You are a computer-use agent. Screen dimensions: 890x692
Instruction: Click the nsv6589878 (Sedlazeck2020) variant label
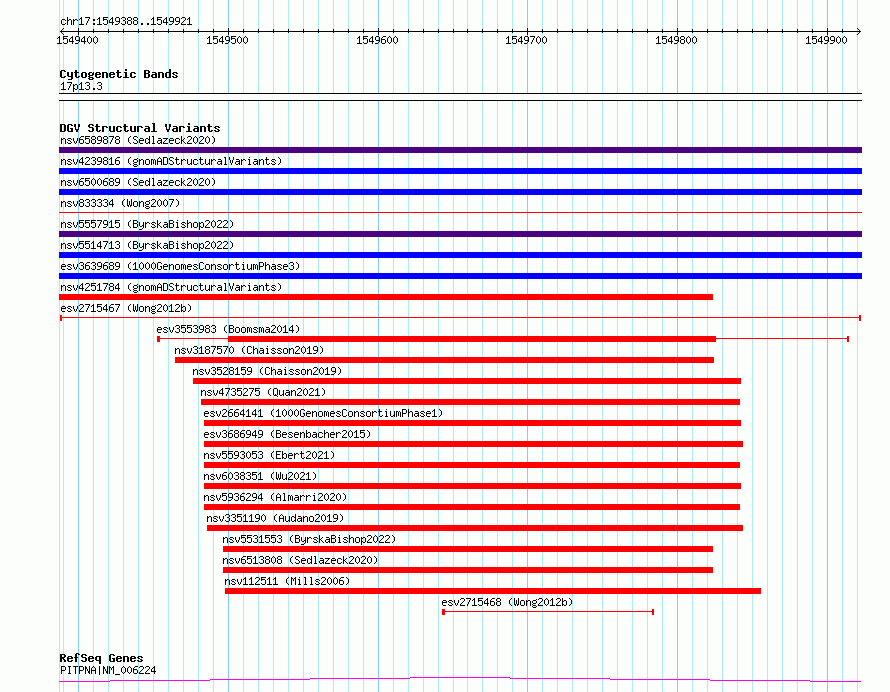tap(138, 140)
